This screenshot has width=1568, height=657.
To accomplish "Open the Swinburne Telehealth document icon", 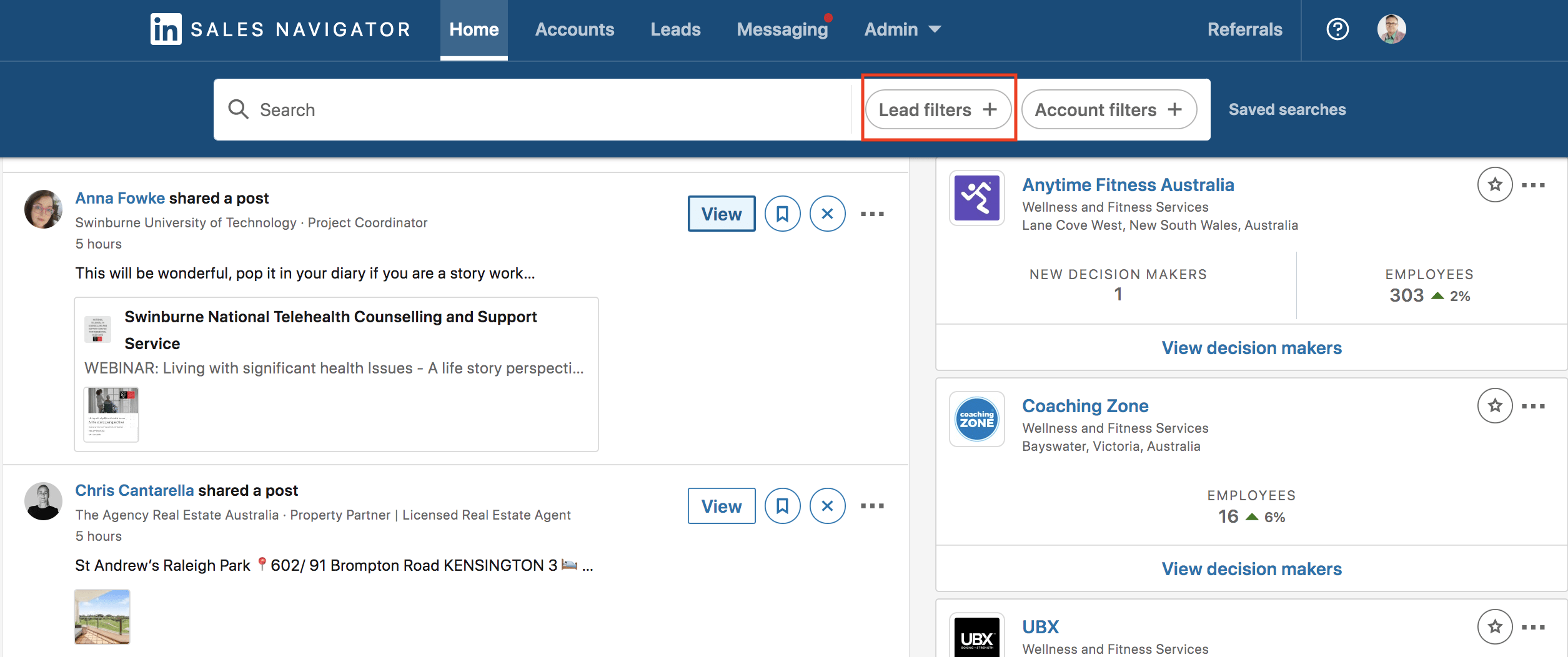I will click(97, 329).
